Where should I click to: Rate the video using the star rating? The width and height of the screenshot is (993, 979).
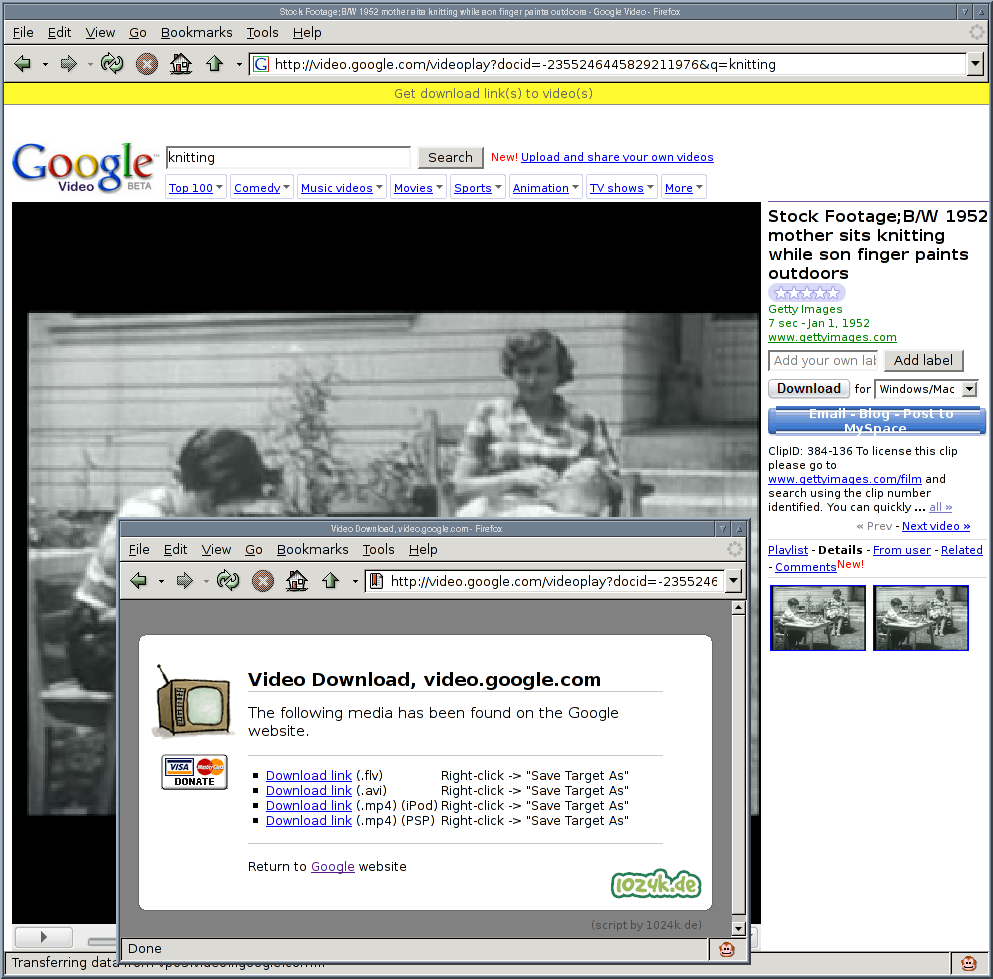click(806, 293)
